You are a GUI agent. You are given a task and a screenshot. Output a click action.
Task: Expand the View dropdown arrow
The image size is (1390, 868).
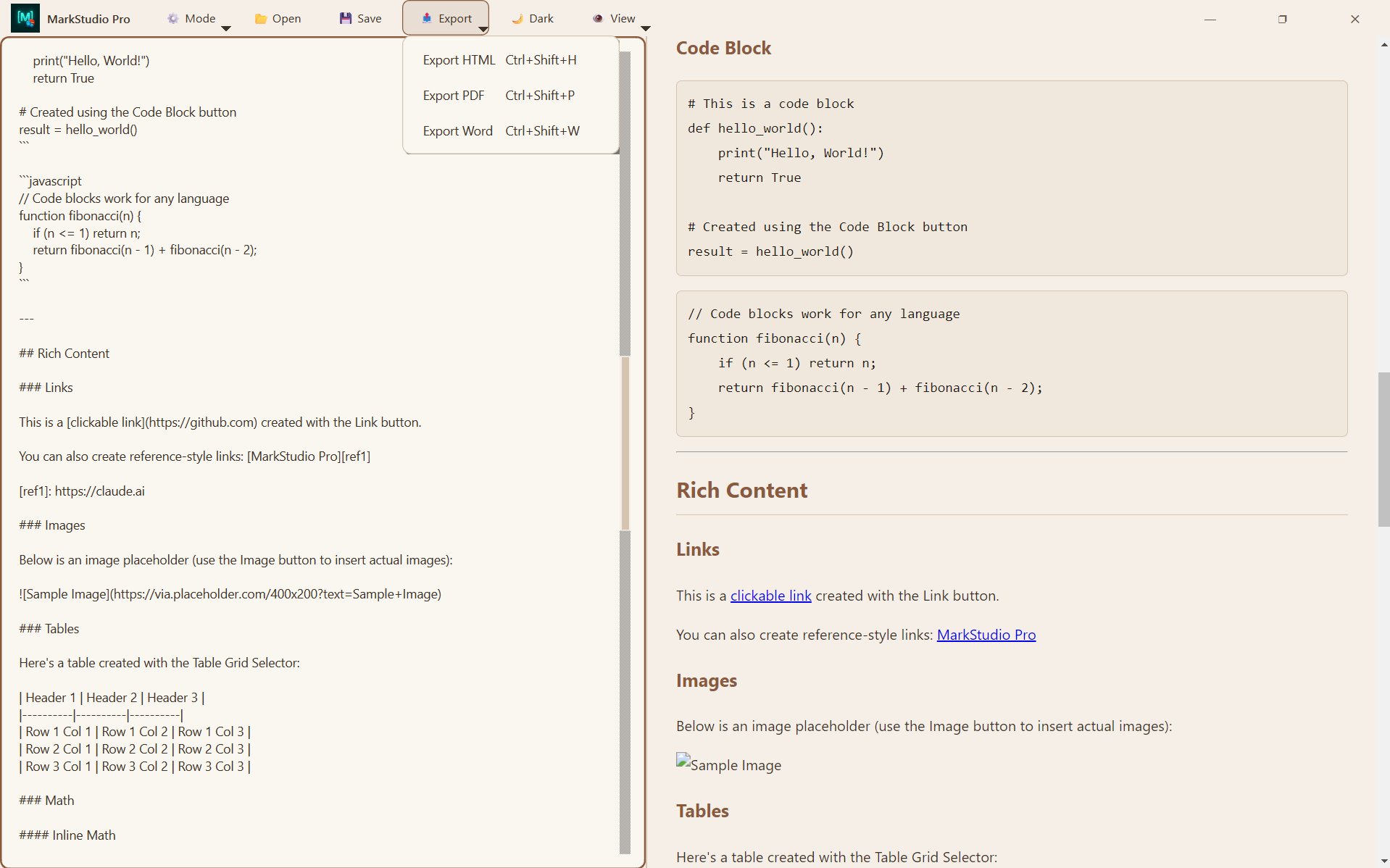tap(646, 28)
